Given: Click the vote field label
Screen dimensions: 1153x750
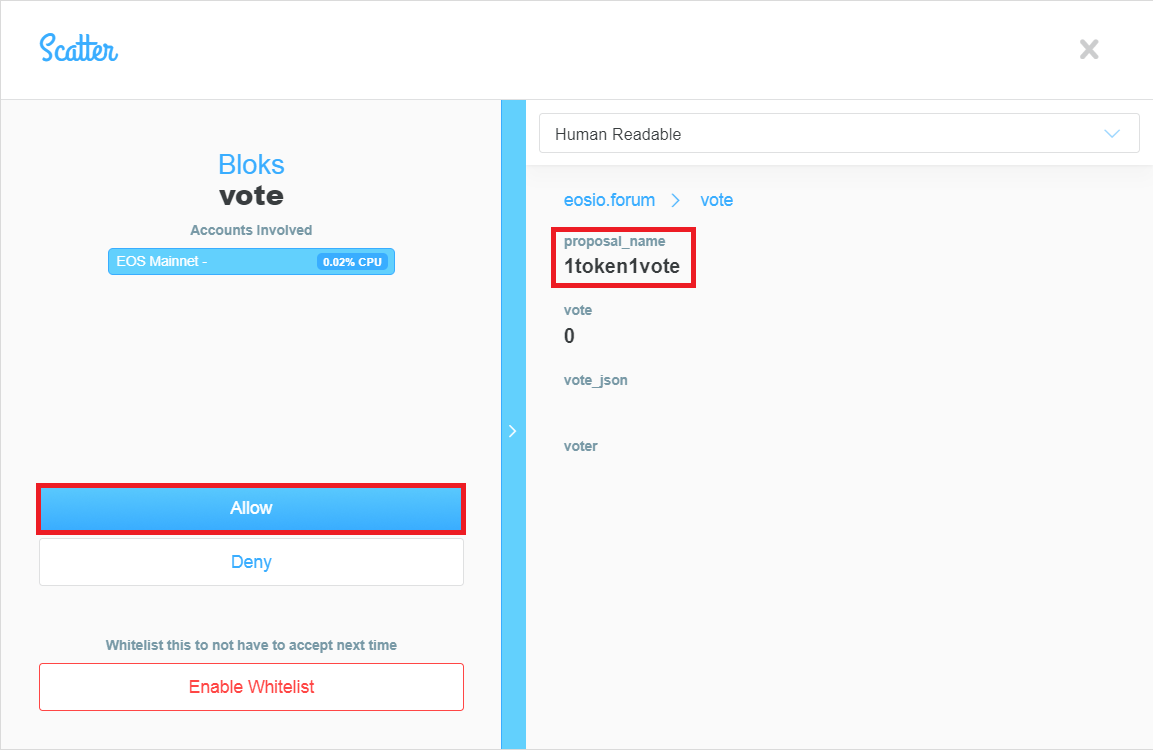Looking at the screenshot, I should click(577, 310).
